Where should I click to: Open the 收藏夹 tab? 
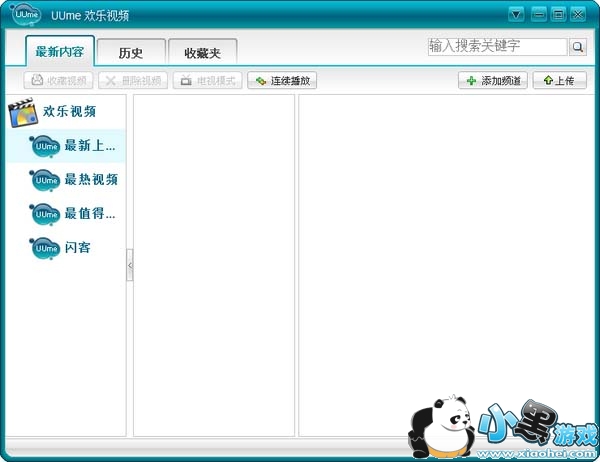[x=202, y=52]
